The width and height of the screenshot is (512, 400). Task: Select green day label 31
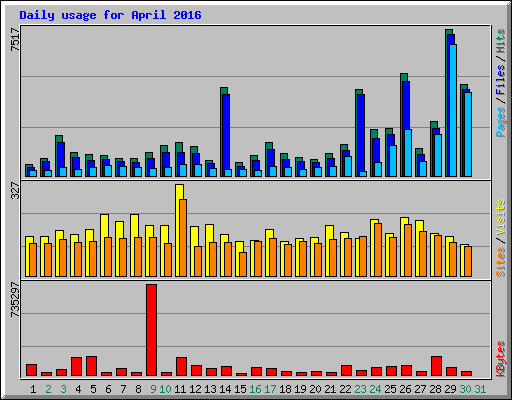480,389
